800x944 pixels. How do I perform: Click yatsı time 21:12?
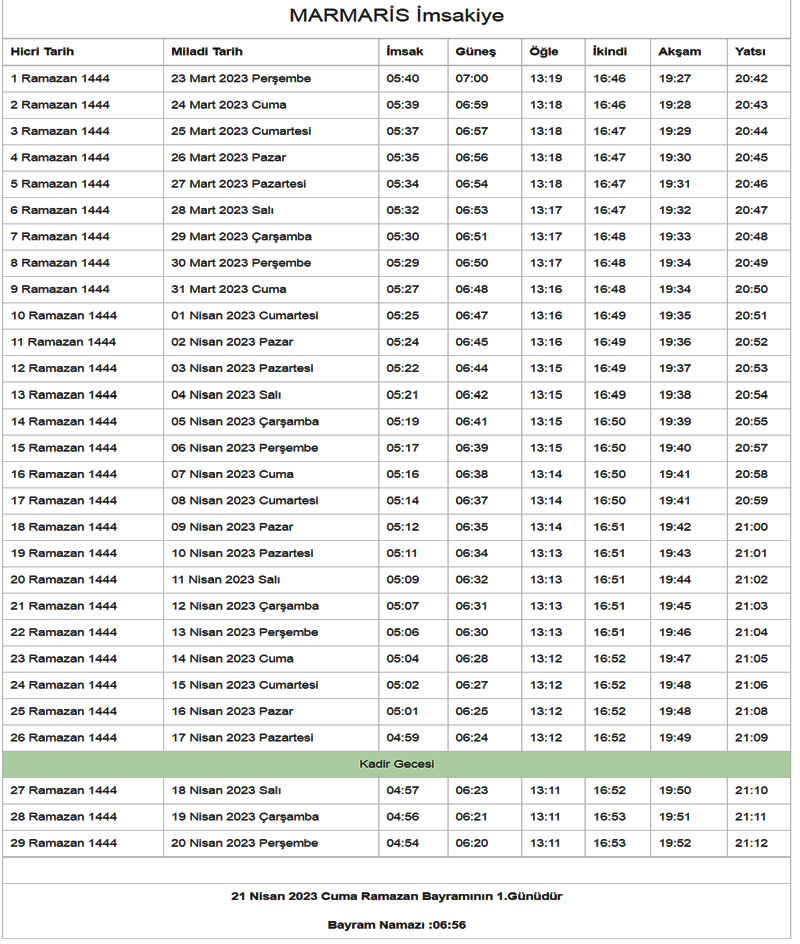[x=751, y=843]
